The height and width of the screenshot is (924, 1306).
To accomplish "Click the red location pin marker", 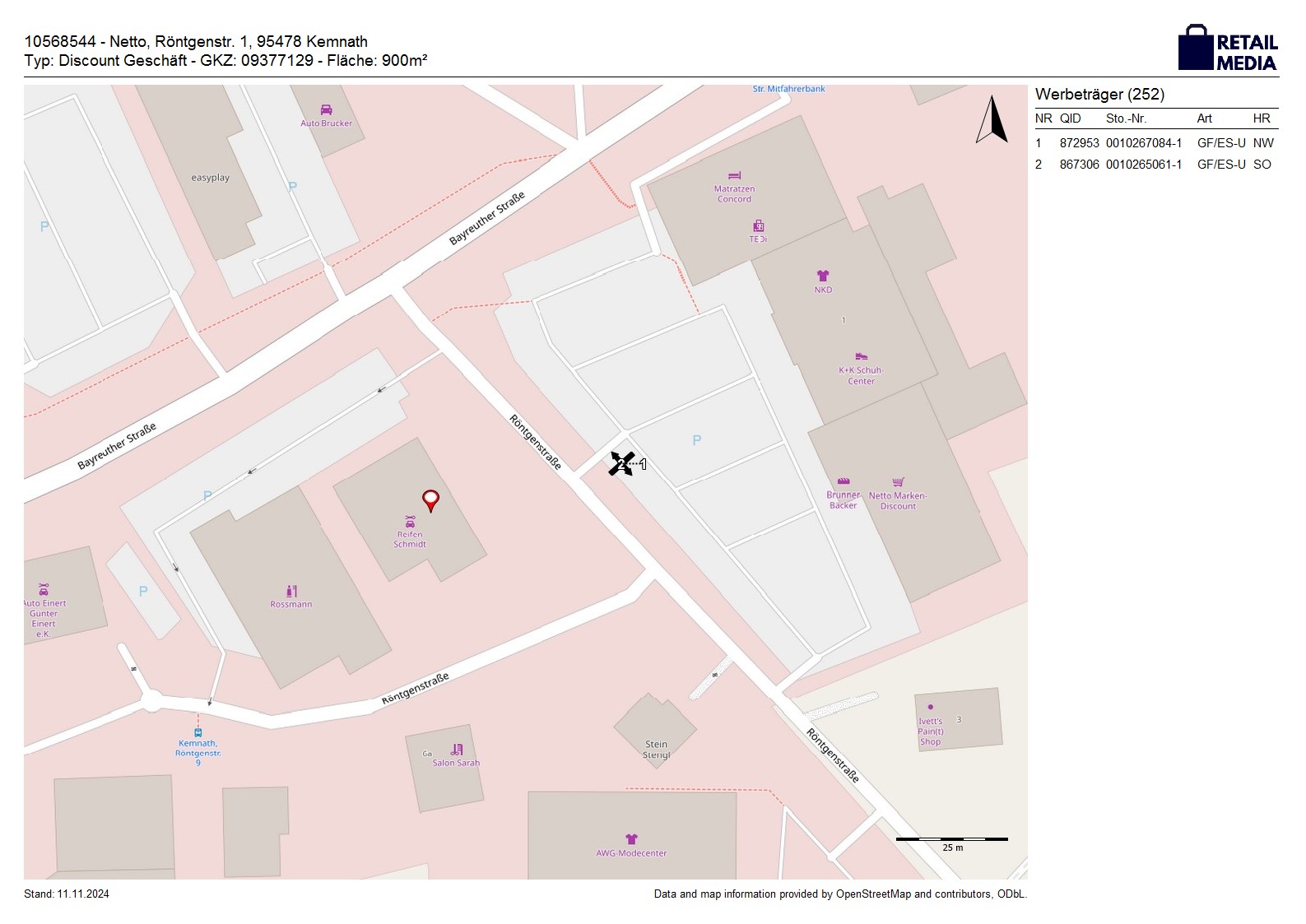I will [430, 499].
